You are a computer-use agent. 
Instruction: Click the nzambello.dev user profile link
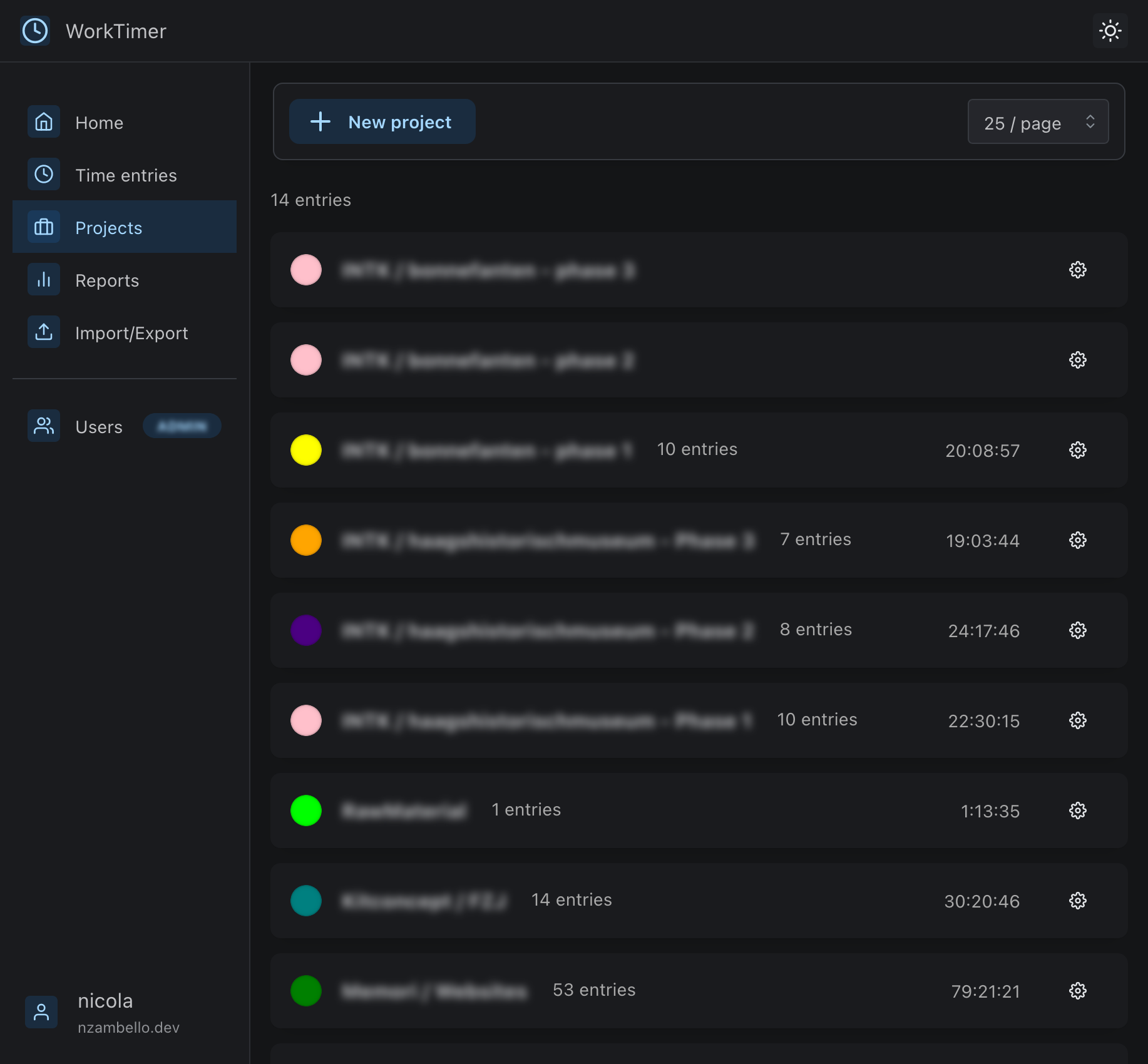(x=128, y=1027)
